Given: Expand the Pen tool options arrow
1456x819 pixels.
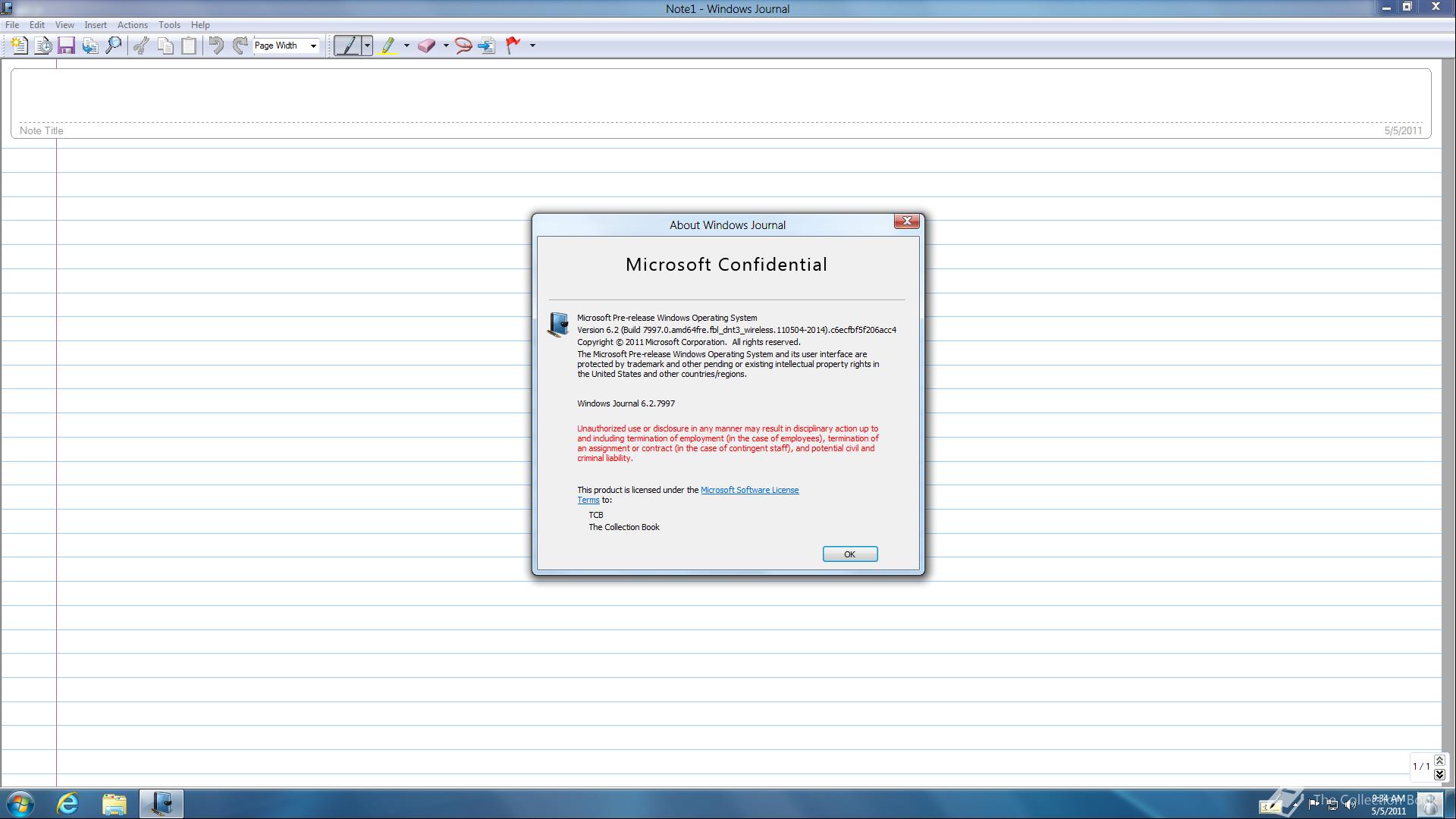Looking at the screenshot, I should coord(367,45).
